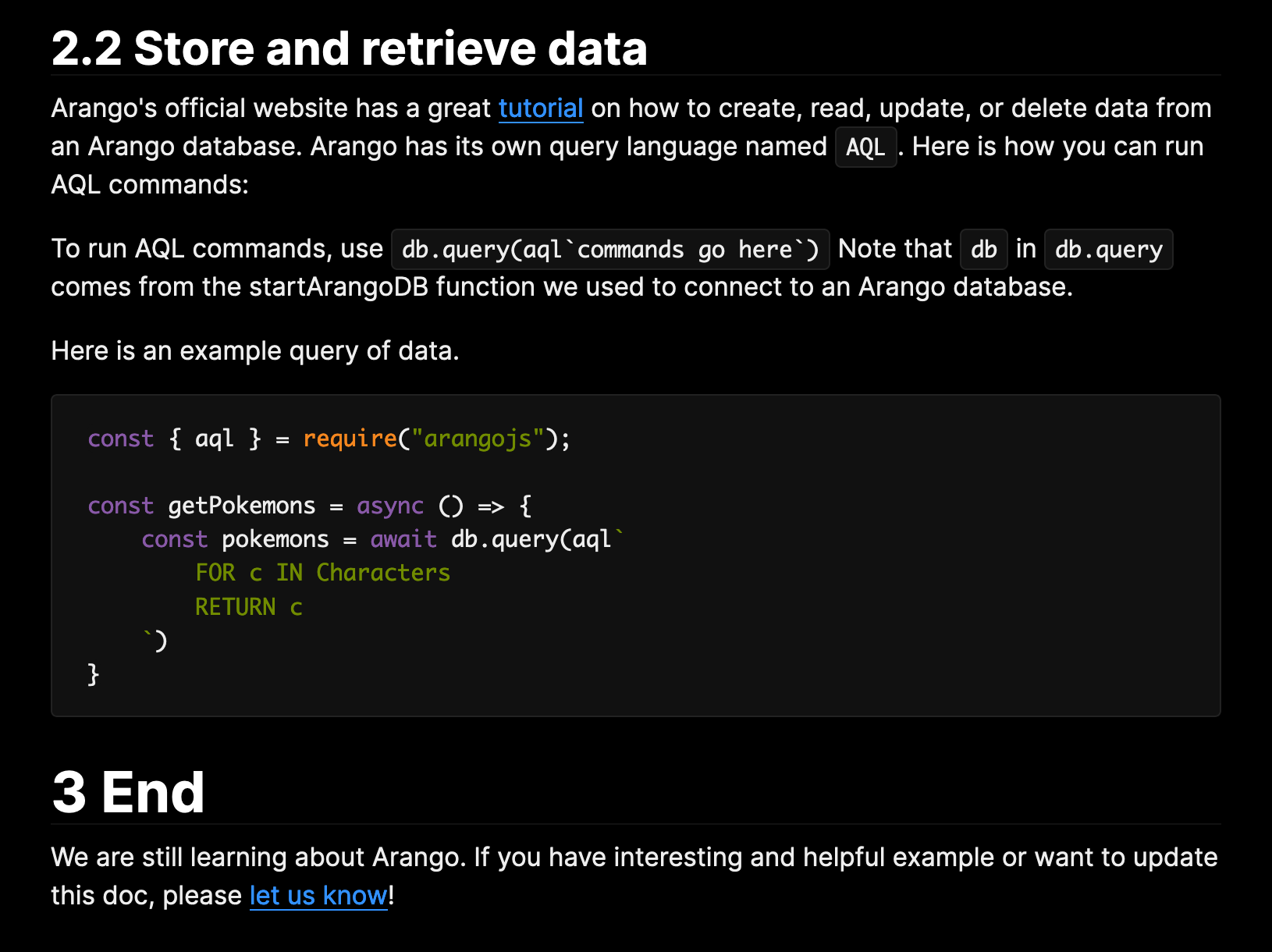Click the '2.2 Store and retrieve data' heading
Screen dimensions: 1272x952
[x=350, y=48]
